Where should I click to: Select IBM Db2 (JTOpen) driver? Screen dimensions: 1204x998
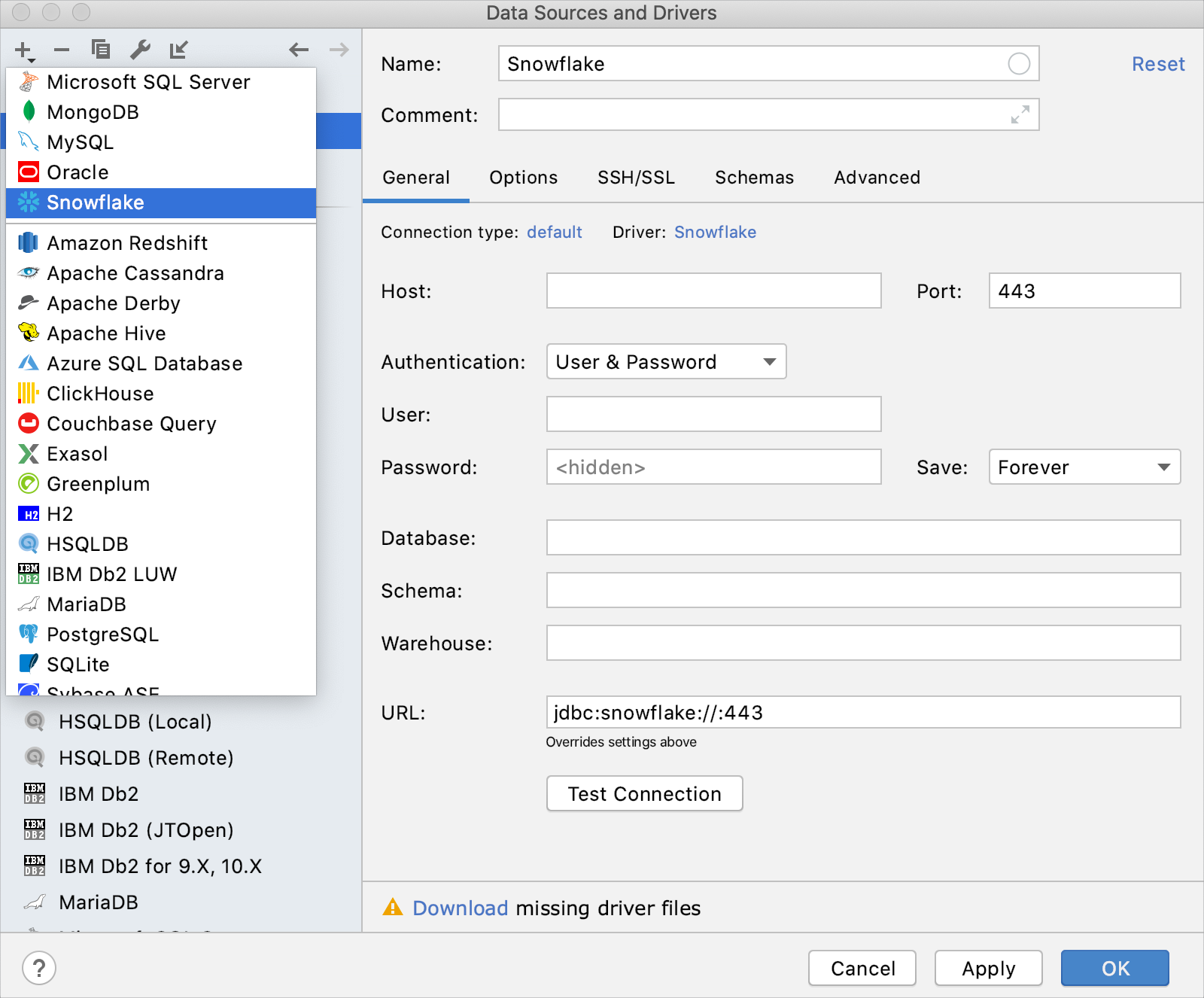tap(181, 830)
